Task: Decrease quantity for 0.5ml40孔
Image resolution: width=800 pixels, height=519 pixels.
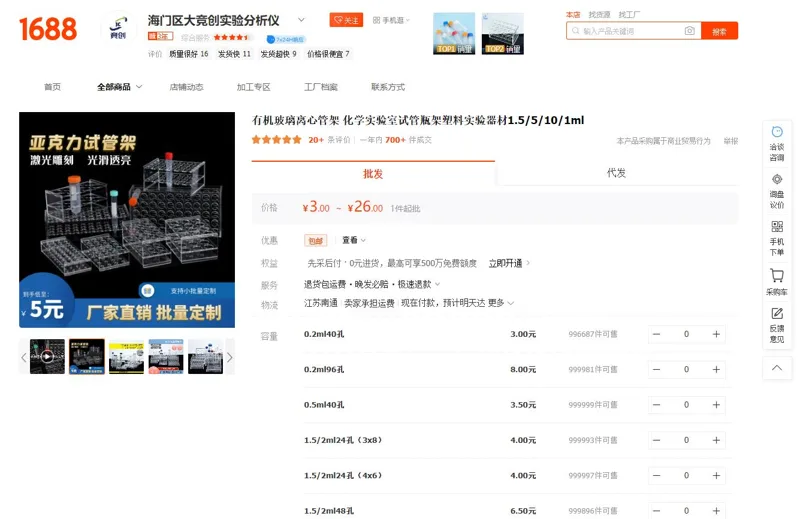Action: click(x=657, y=405)
